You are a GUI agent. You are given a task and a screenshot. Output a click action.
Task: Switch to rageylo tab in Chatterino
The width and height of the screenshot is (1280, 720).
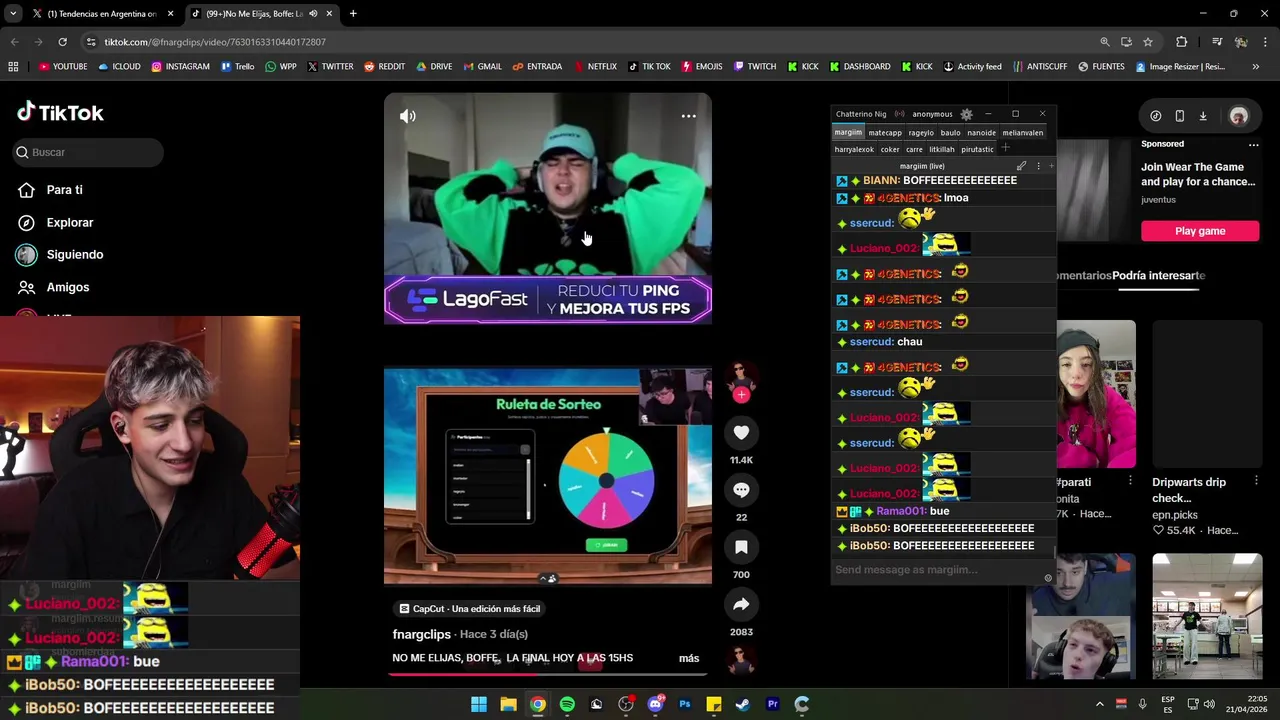tap(921, 132)
